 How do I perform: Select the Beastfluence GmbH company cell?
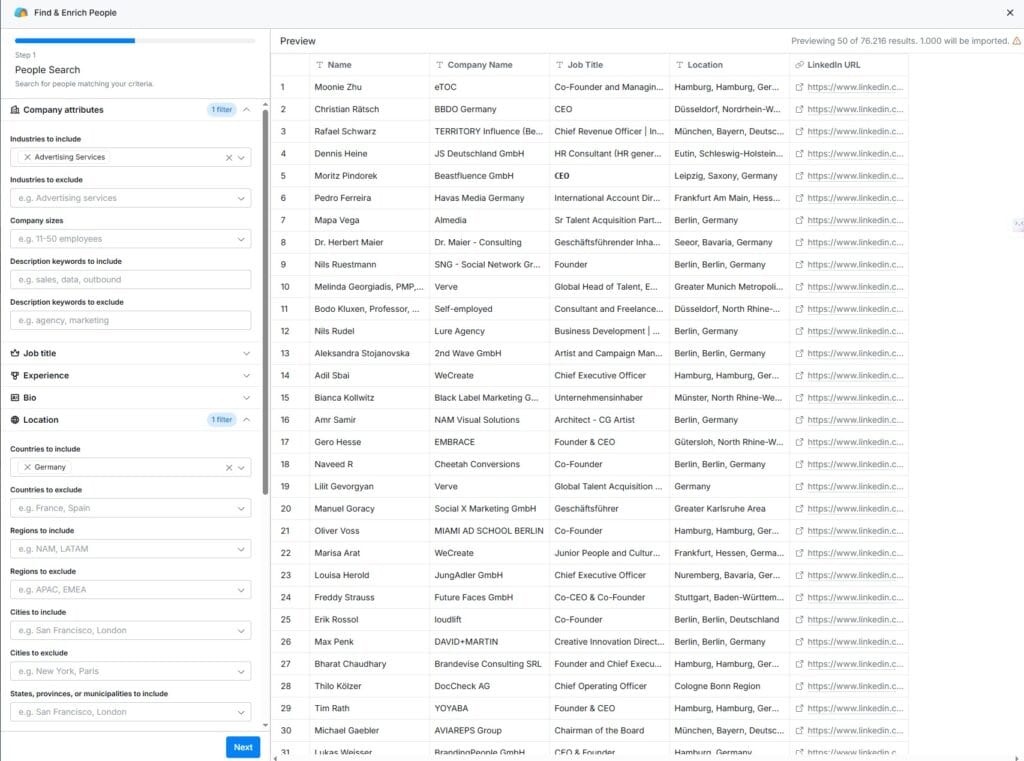tap(490, 176)
